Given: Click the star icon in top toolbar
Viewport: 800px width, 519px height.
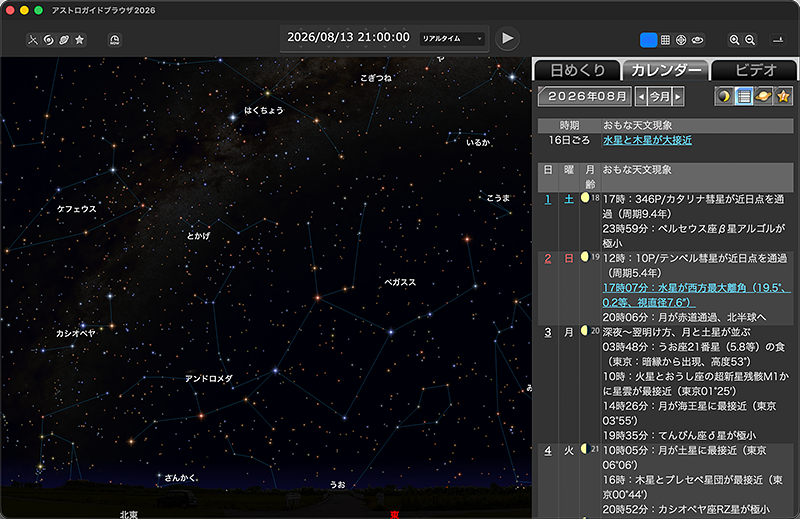Looking at the screenshot, I should [80, 40].
